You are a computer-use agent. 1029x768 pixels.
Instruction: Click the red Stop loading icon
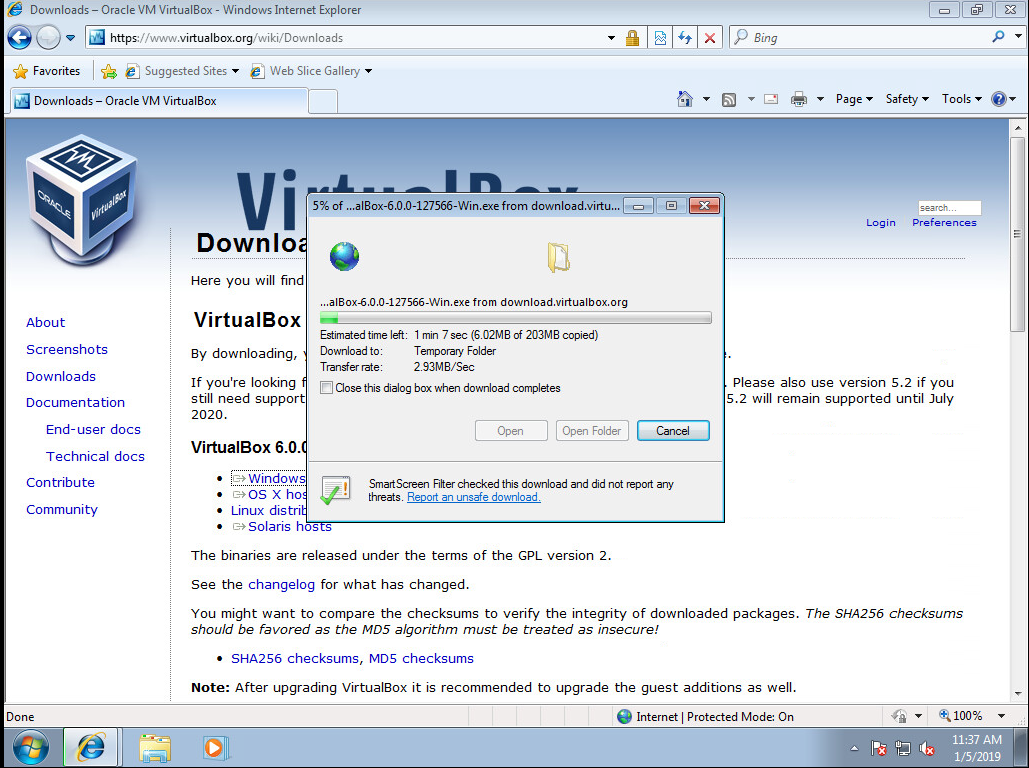709,37
